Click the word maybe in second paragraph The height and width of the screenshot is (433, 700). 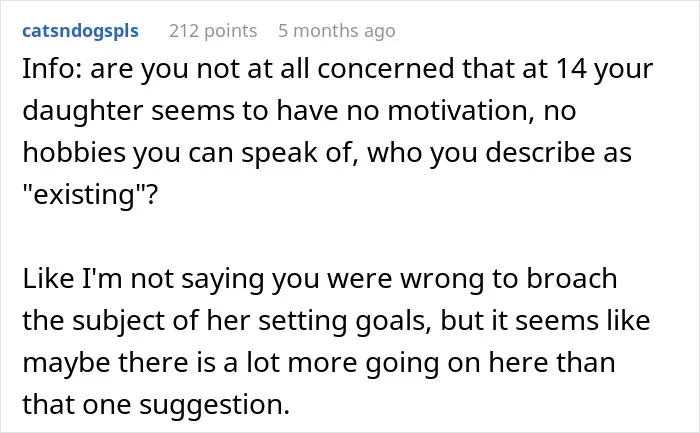click(66, 363)
